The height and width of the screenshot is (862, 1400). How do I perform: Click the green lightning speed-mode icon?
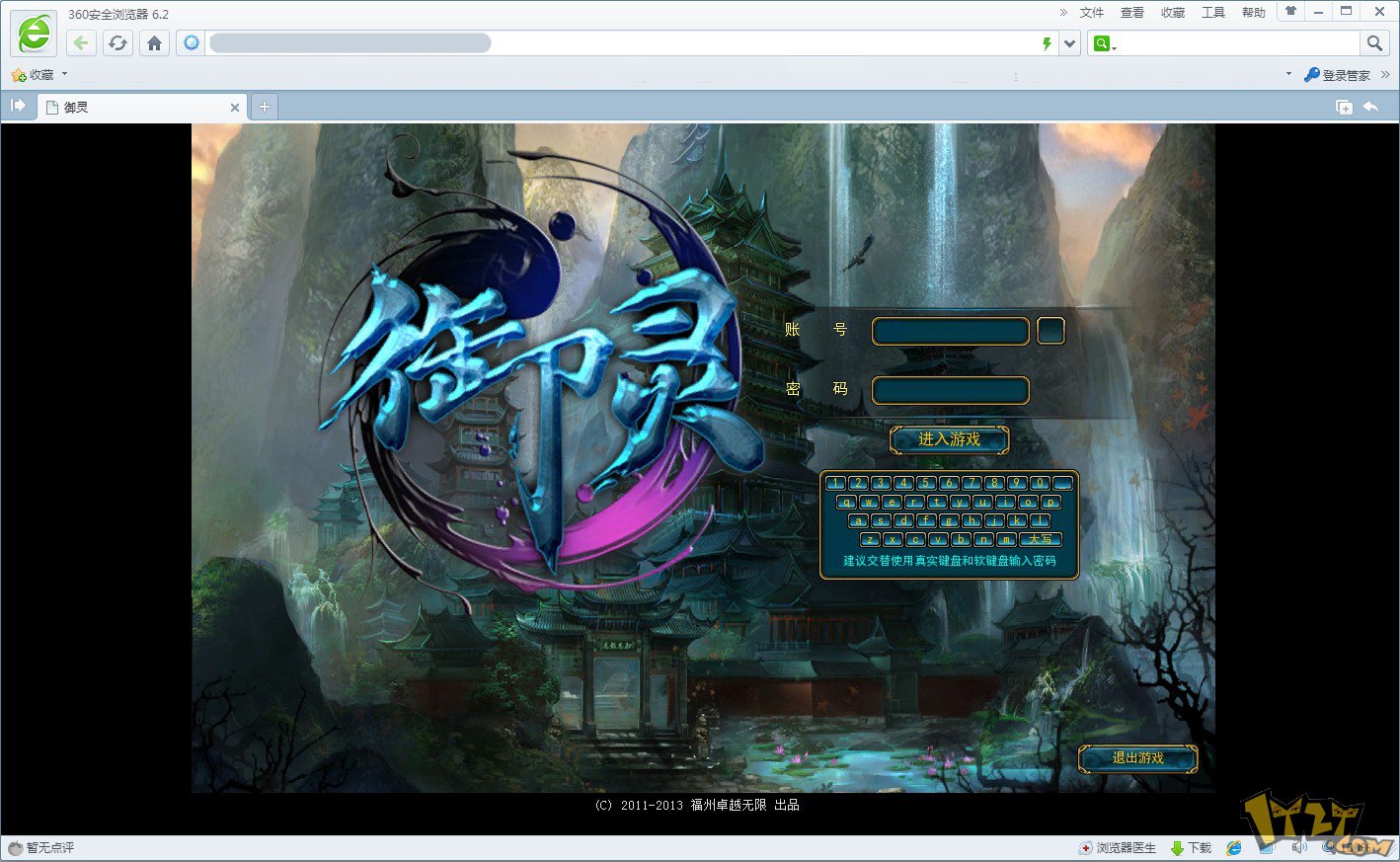coord(1047,43)
